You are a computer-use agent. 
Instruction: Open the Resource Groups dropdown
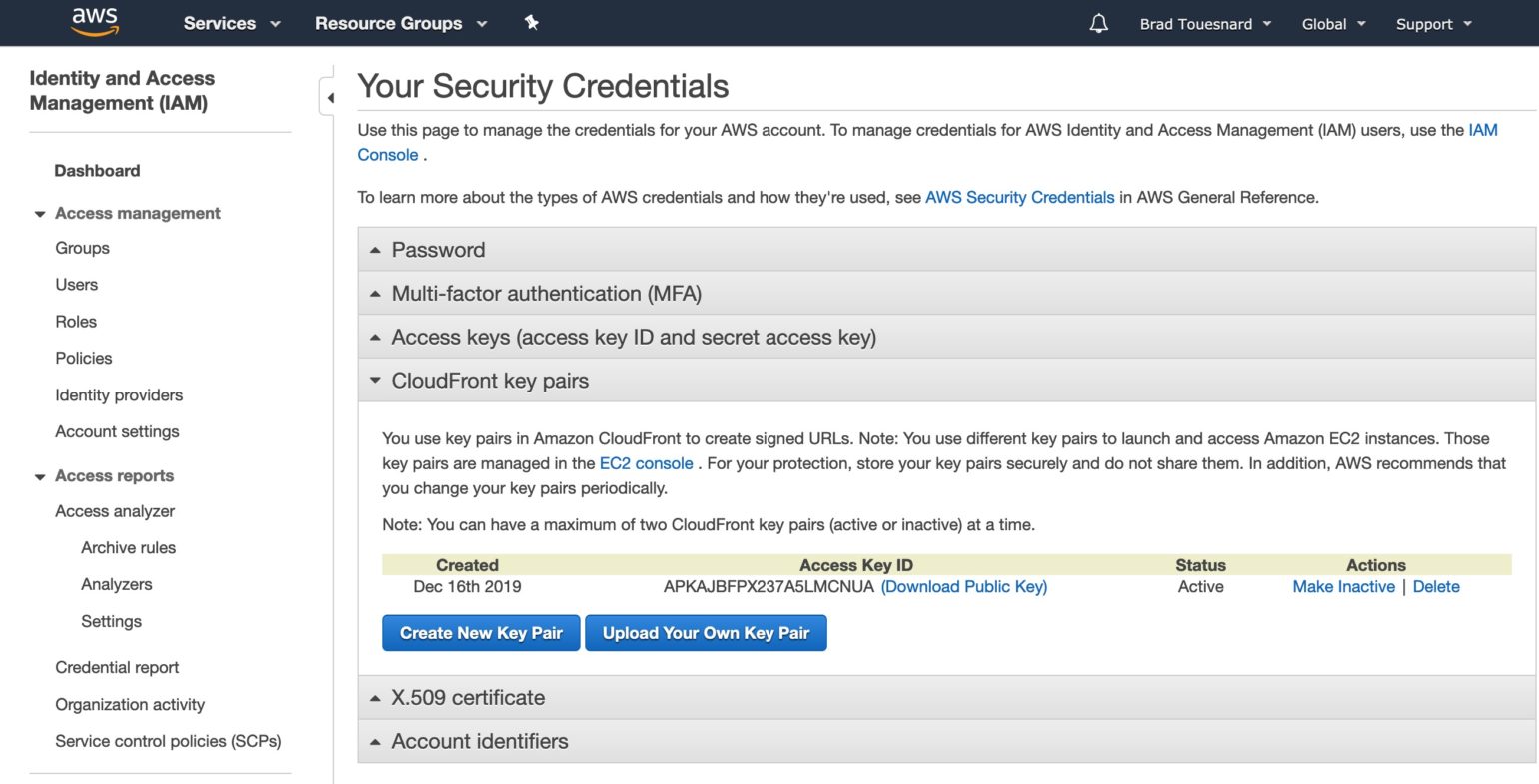click(x=401, y=23)
